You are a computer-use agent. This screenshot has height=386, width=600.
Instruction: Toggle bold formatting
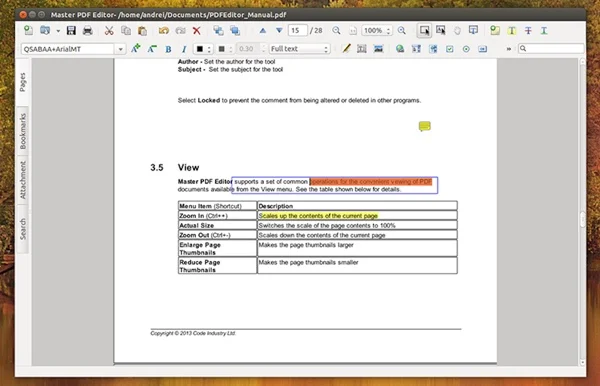point(168,49)
